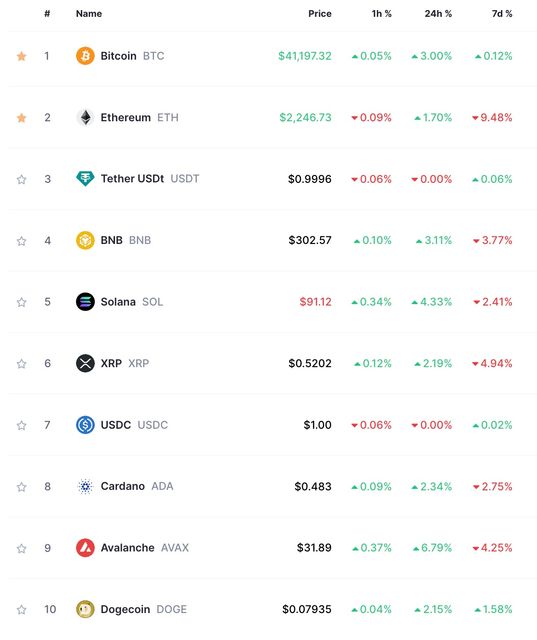Screen dimensions: 537x640
Task: Unstar Ethereum in the watchlist
Action: (22, 118)
